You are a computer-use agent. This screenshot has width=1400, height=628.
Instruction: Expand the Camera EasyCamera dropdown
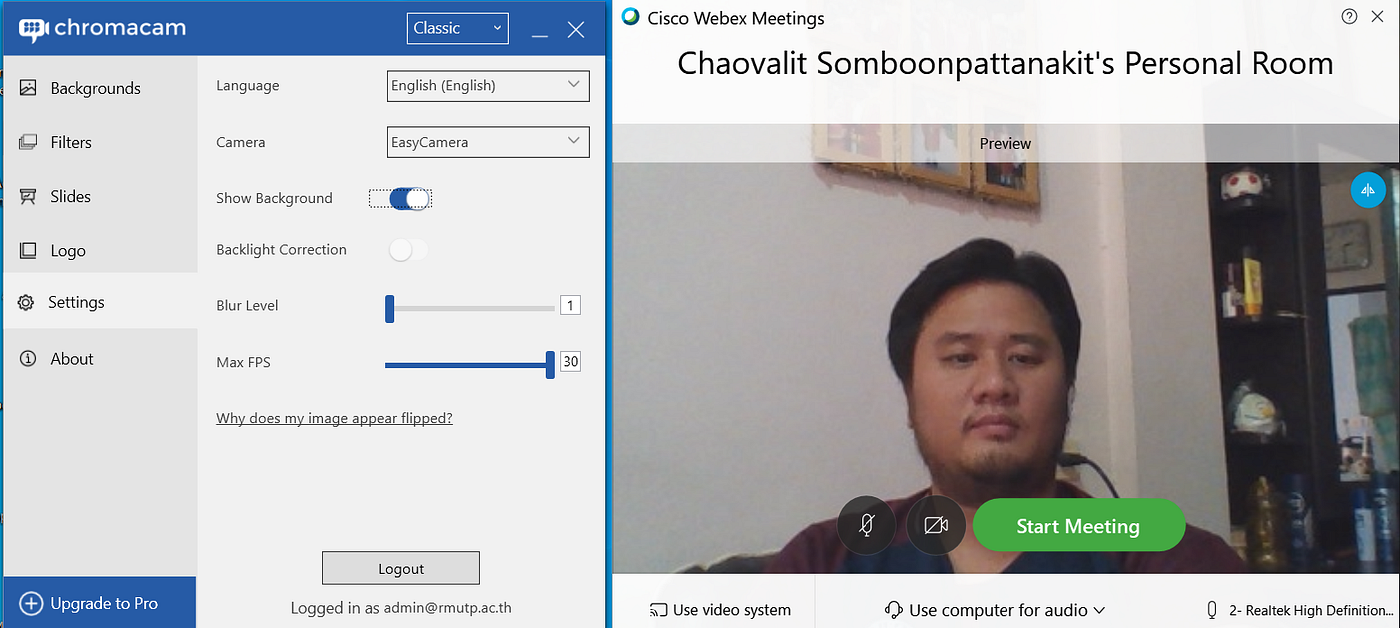pyautogui.click(x=488, y=142)
